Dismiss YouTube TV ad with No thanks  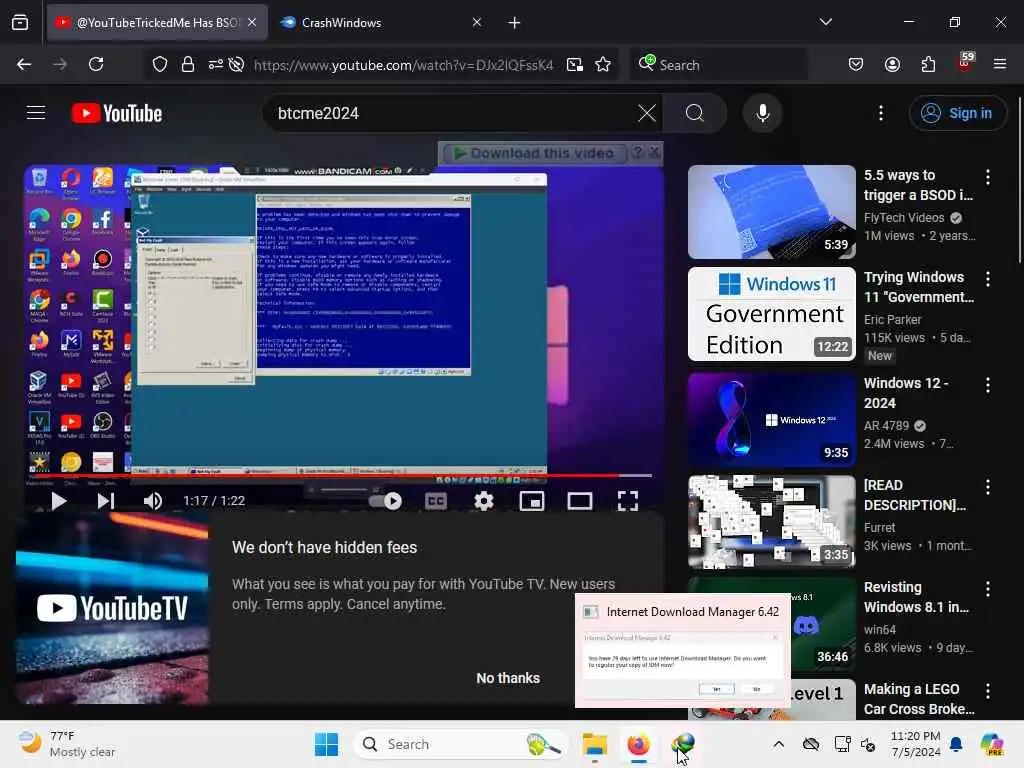(507, 678)
